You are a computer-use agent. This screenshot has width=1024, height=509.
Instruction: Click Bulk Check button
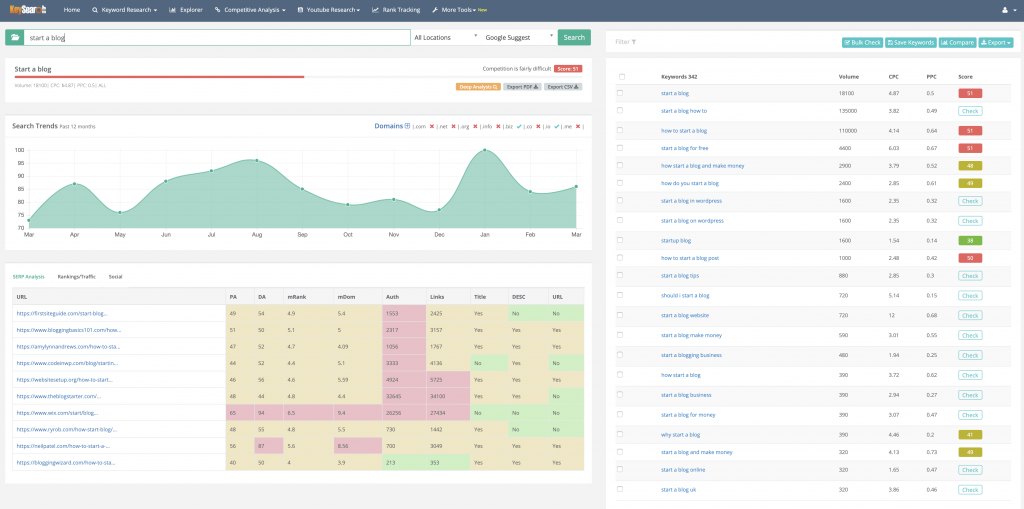(862, 42)
